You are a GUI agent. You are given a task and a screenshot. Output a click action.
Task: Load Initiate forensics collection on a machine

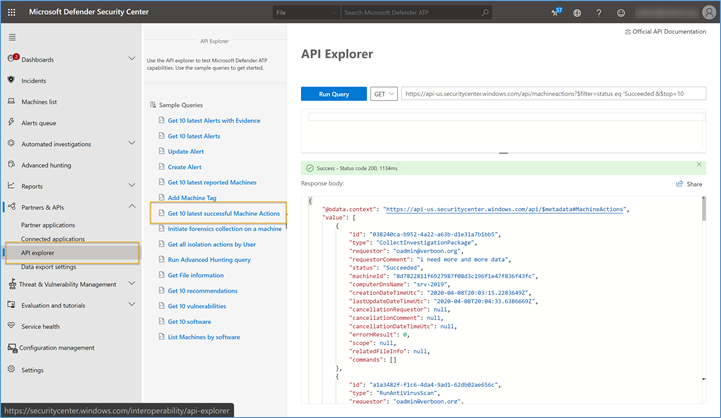pyautogui.click(x=225, y=229)
